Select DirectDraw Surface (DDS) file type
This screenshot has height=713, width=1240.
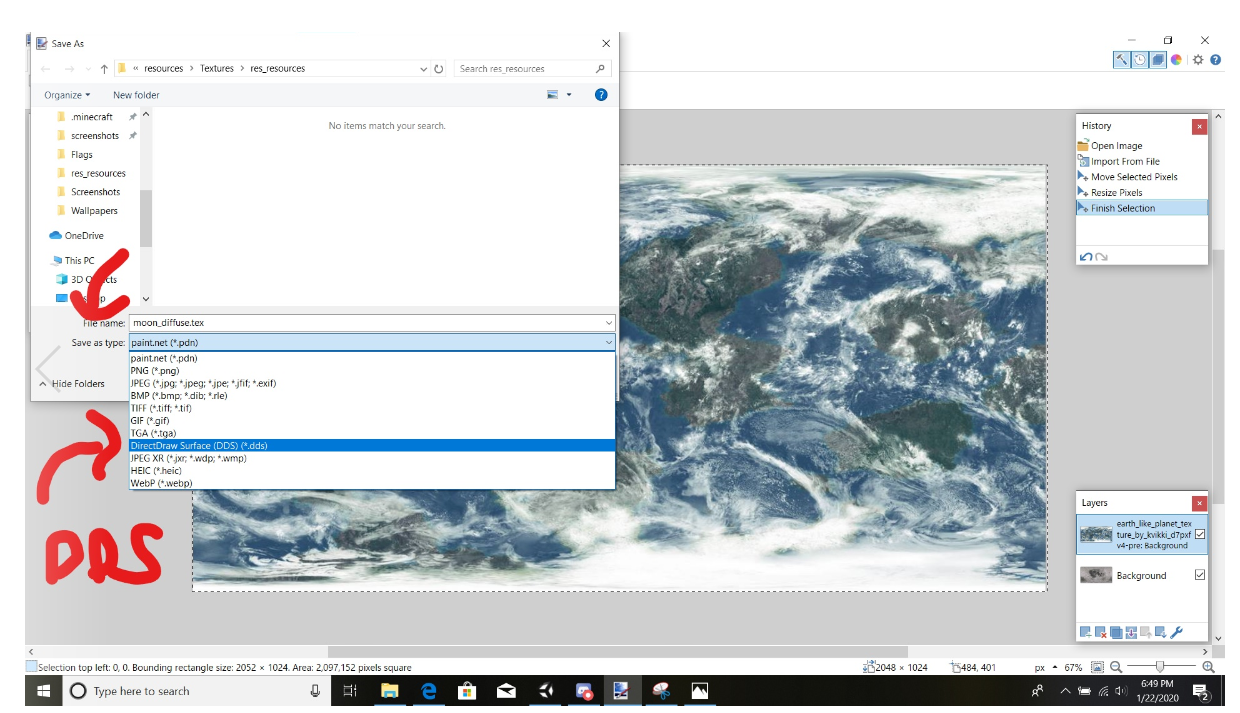(371, 446)
